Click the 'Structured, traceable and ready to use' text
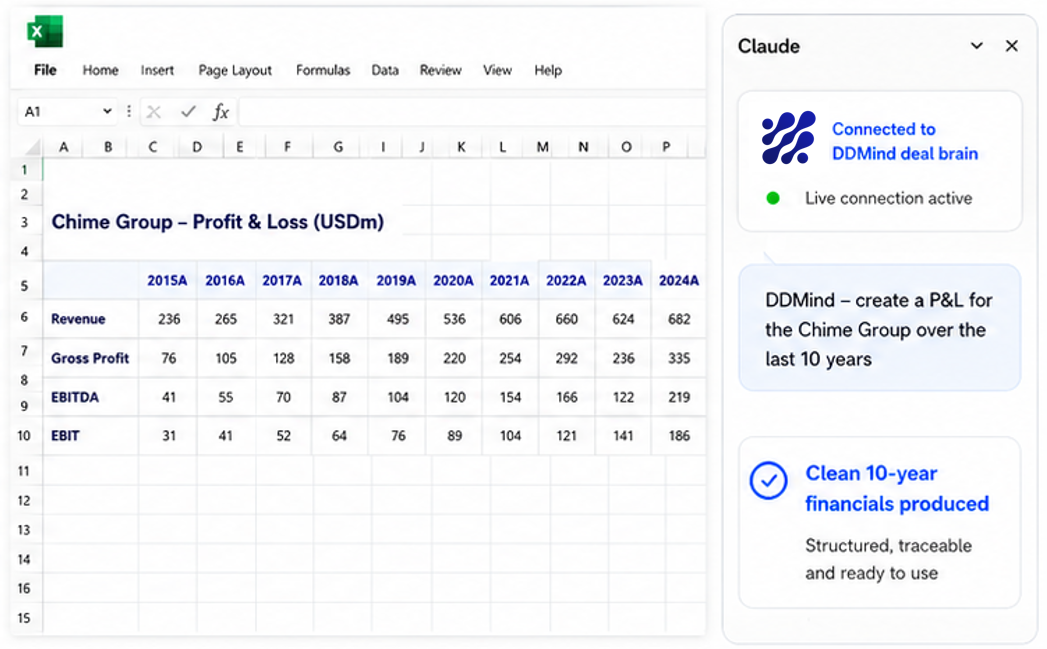This screenshot has height=649, width=1047. tap(888, 559)
